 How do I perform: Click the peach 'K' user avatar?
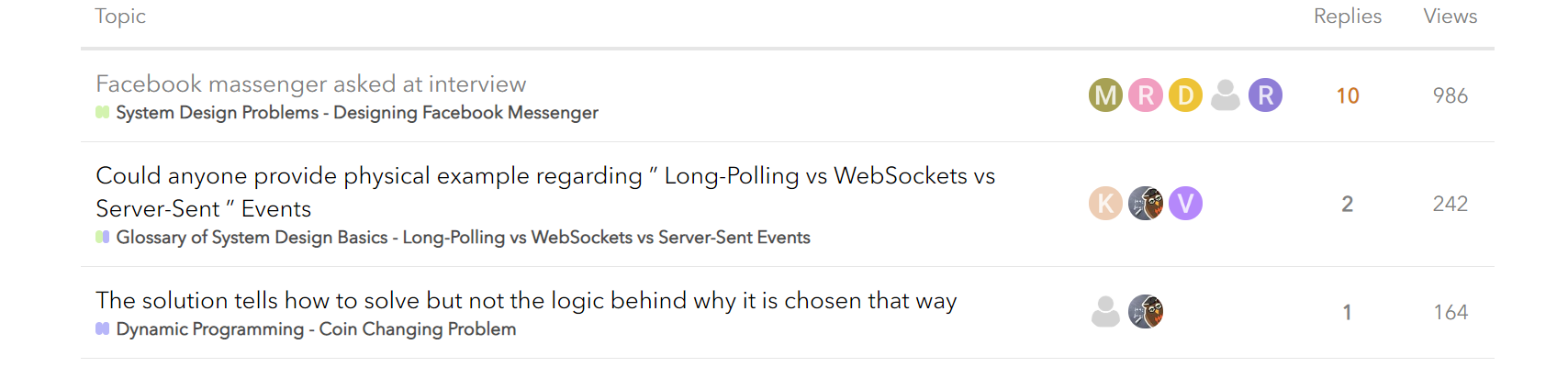pos(1105,204)
